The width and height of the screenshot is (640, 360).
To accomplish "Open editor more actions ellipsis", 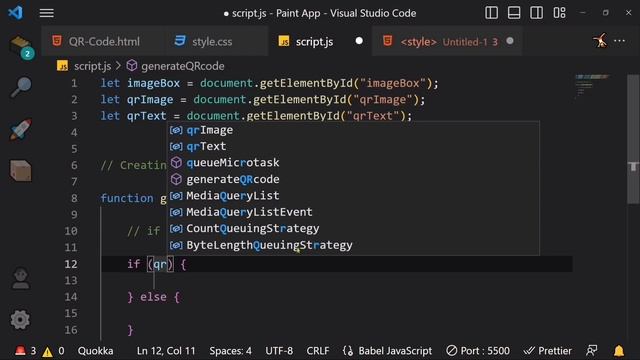I will (x=620, y=41).
